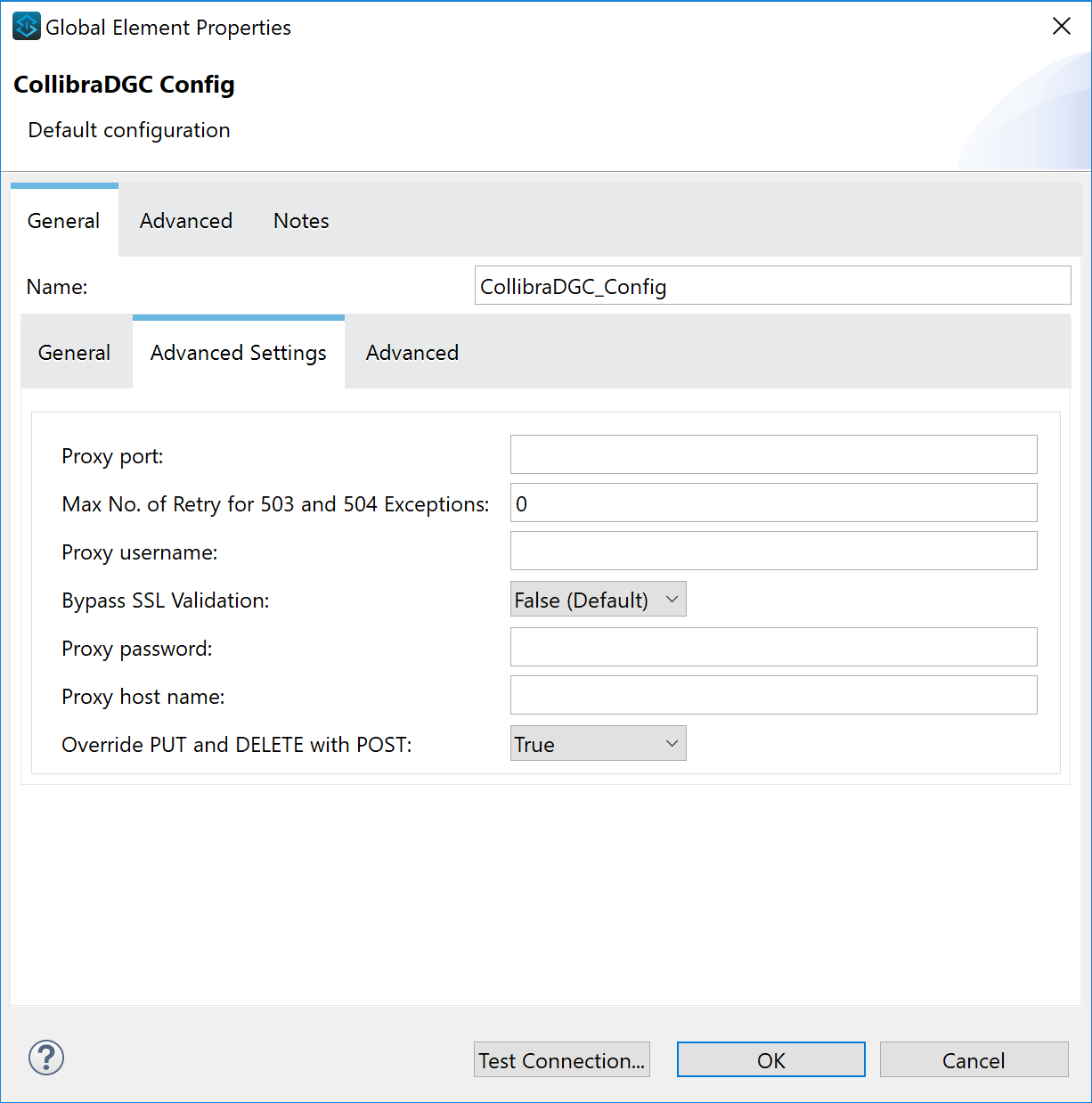Open the inner Advanced tab
1092x1103 pixels.
(x=412, y=353)
